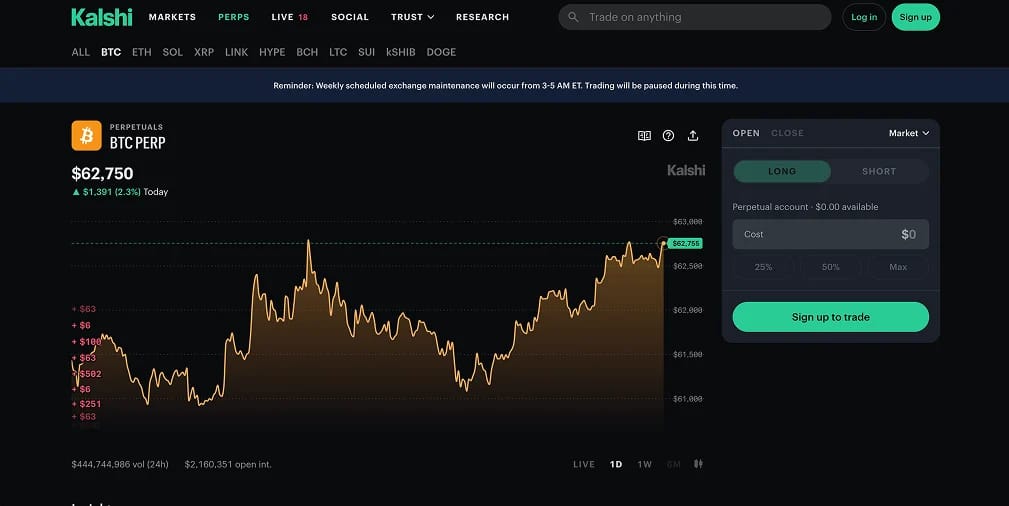Set cost to Max
1009x506 pixels.
click(898, 267)
